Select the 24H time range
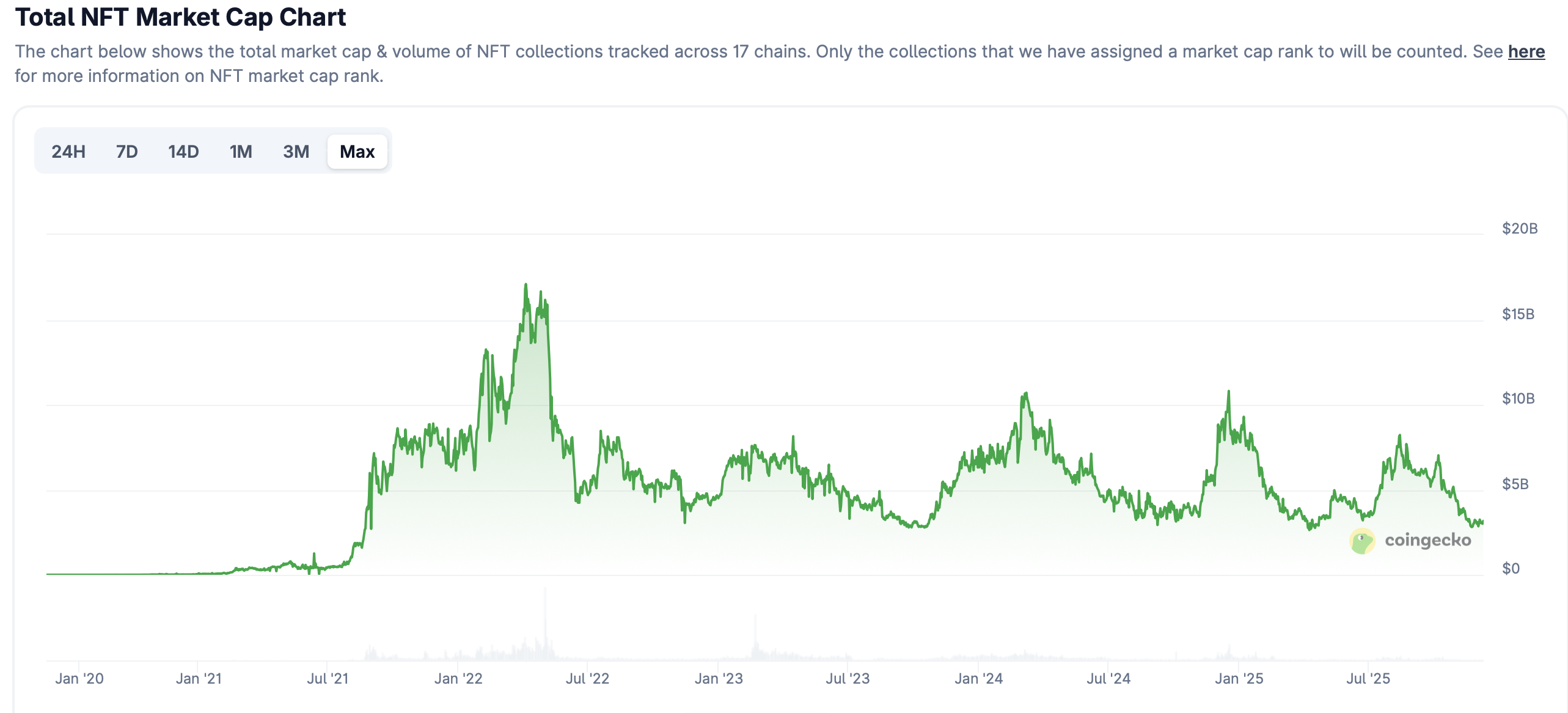 click(x=68, y=151)
